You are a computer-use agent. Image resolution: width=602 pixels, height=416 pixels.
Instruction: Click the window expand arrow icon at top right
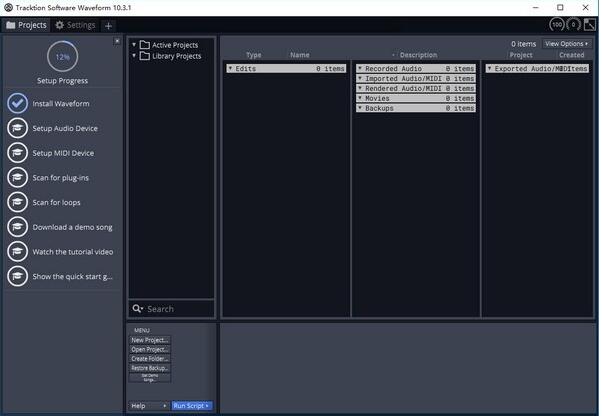tap(590, 25)
